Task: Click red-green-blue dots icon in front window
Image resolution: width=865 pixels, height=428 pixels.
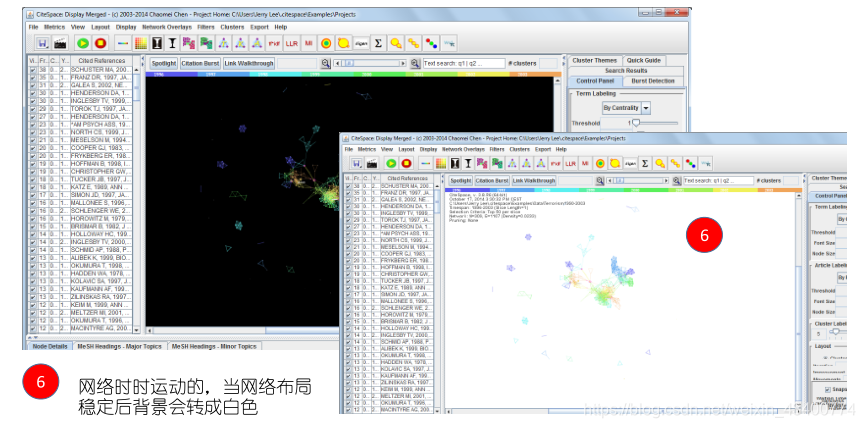Action: pos(690,163)
